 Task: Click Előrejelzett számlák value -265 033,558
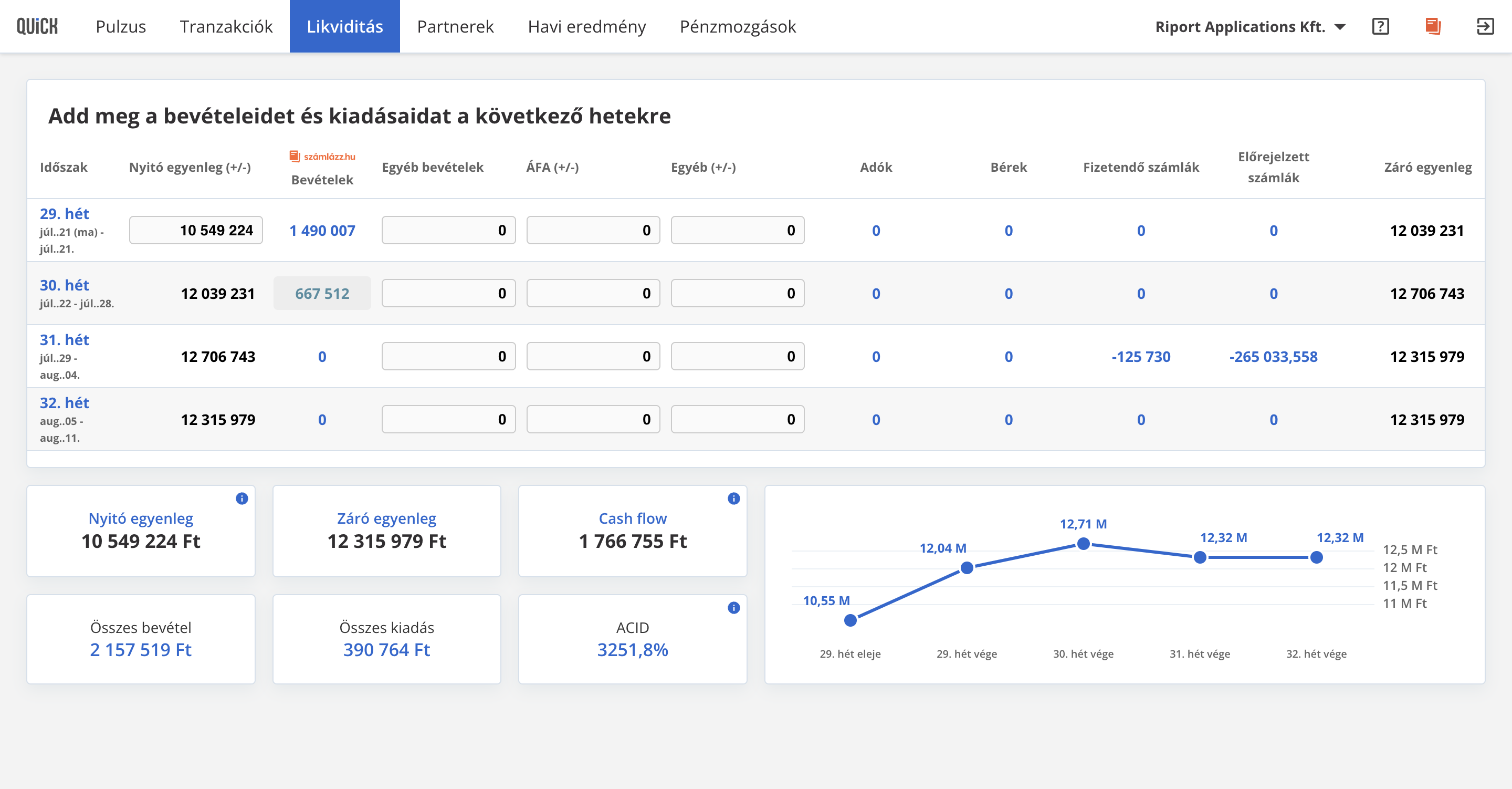point(1274,357)
